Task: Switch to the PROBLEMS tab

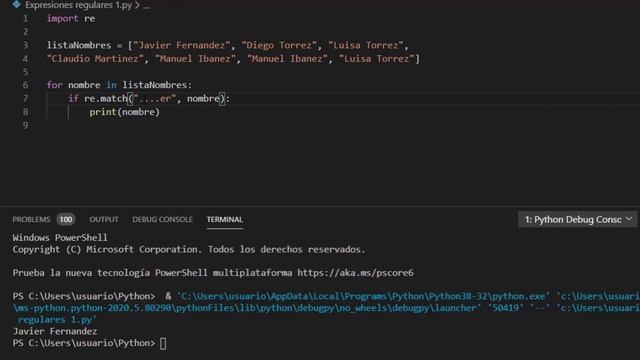Action: click(x=31, y=220)
